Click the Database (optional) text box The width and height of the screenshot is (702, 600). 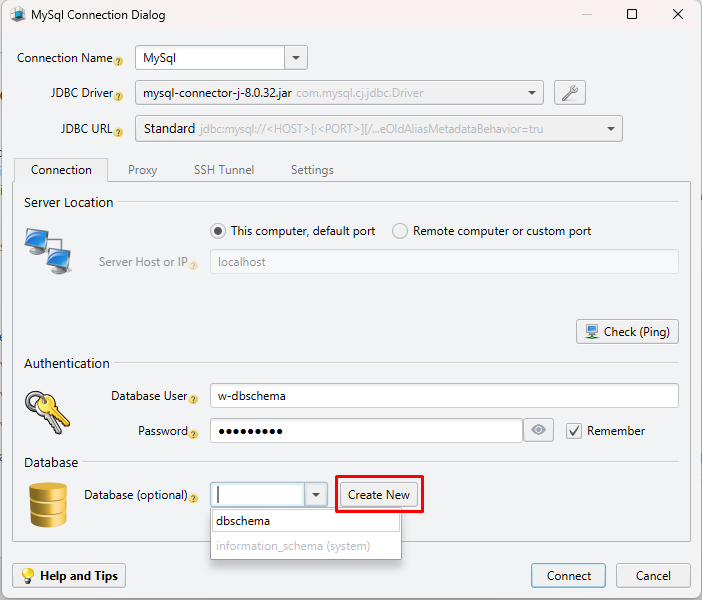(258, 495)
